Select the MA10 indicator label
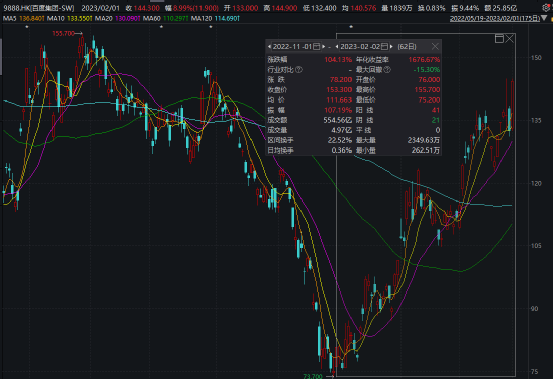553x379 pixels. pyautogui.click(x=55, y=18)
